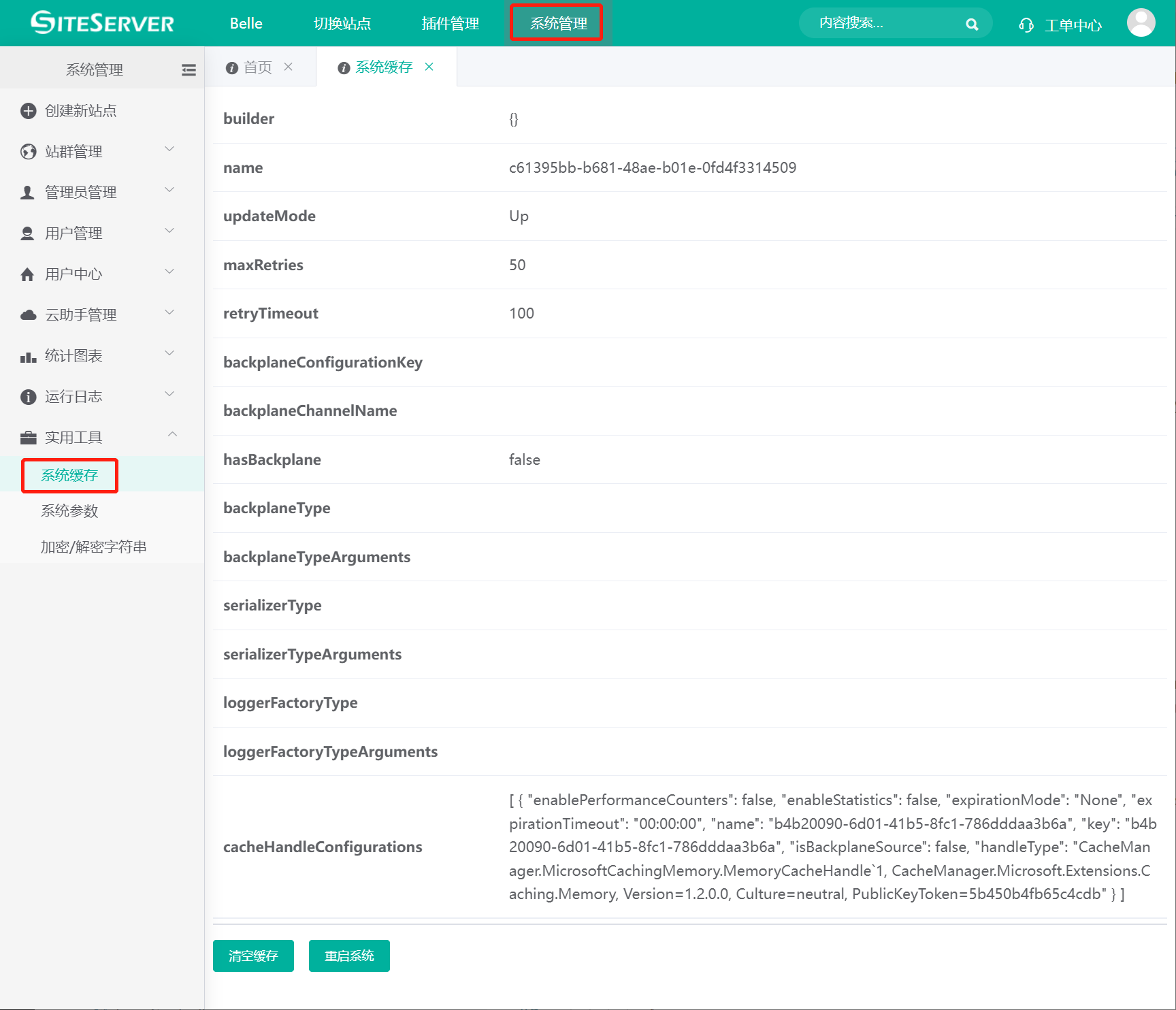This screenshot has height=1010, width=1176.
Task: Select 切换站点 from the top bar
Action: [x=342, y=24]
